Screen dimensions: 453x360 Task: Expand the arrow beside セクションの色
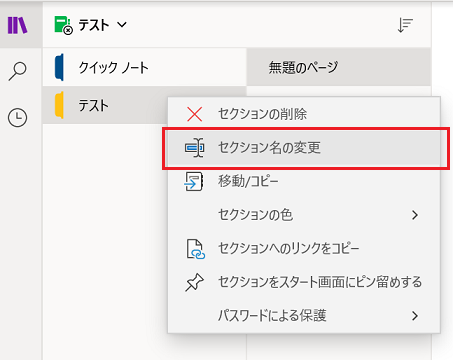click(415, 215)
